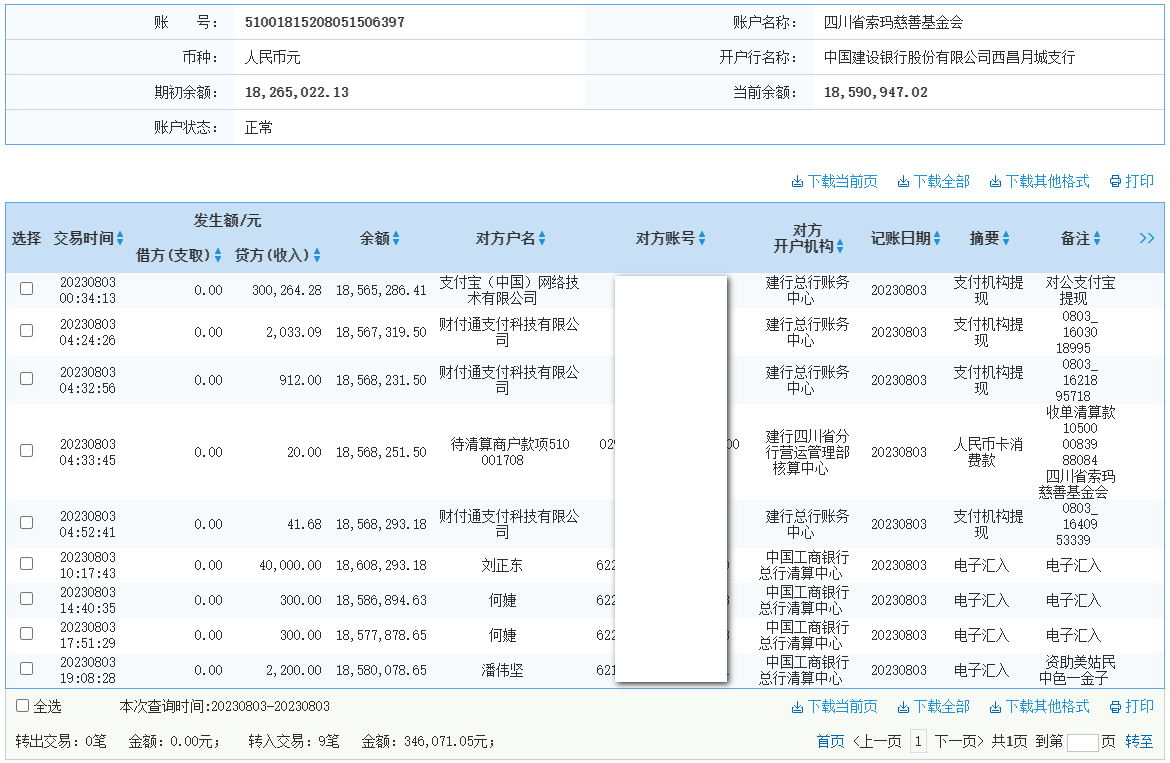The image size is (1170, 763).
Task: Select the 14:40:35 何婕 row checkbox
Action: 27,599
